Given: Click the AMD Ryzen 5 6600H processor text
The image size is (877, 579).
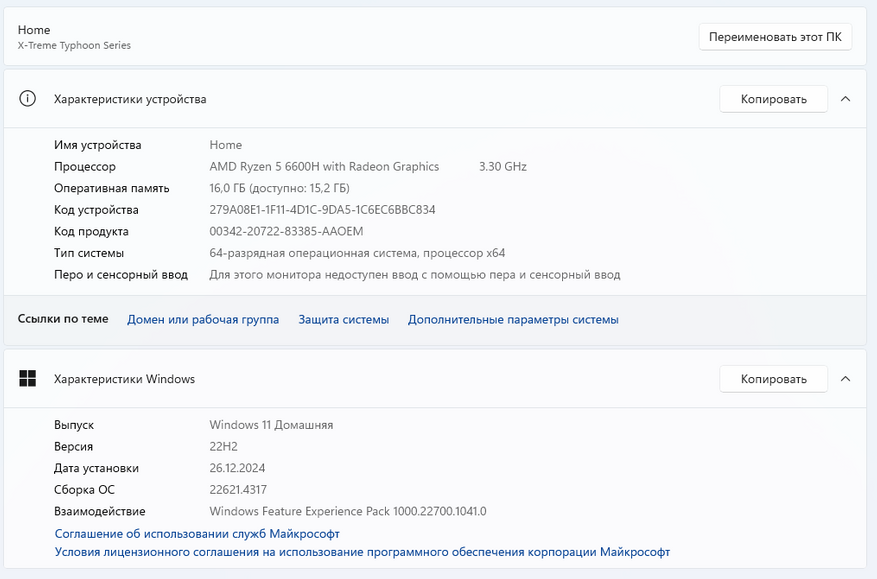Looking at the screenshot, I should 324,167.
